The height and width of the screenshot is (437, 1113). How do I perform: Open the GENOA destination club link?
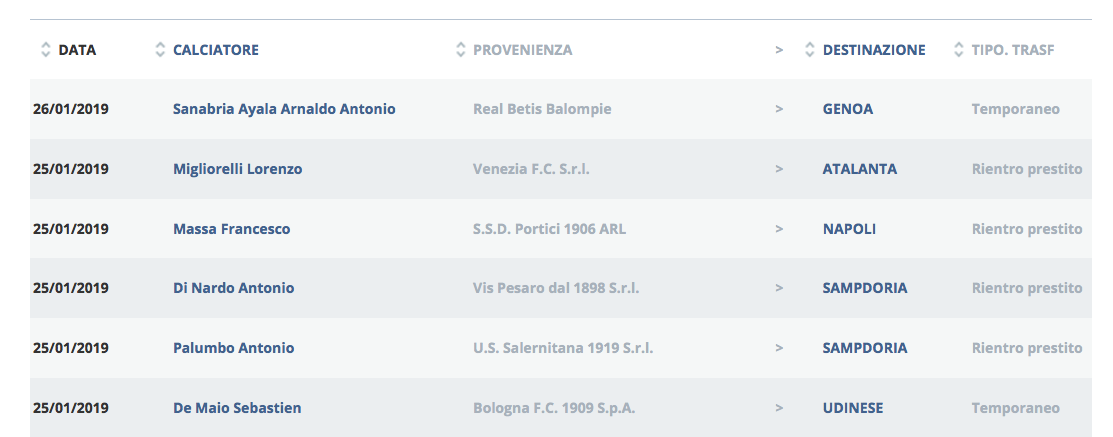847,109
